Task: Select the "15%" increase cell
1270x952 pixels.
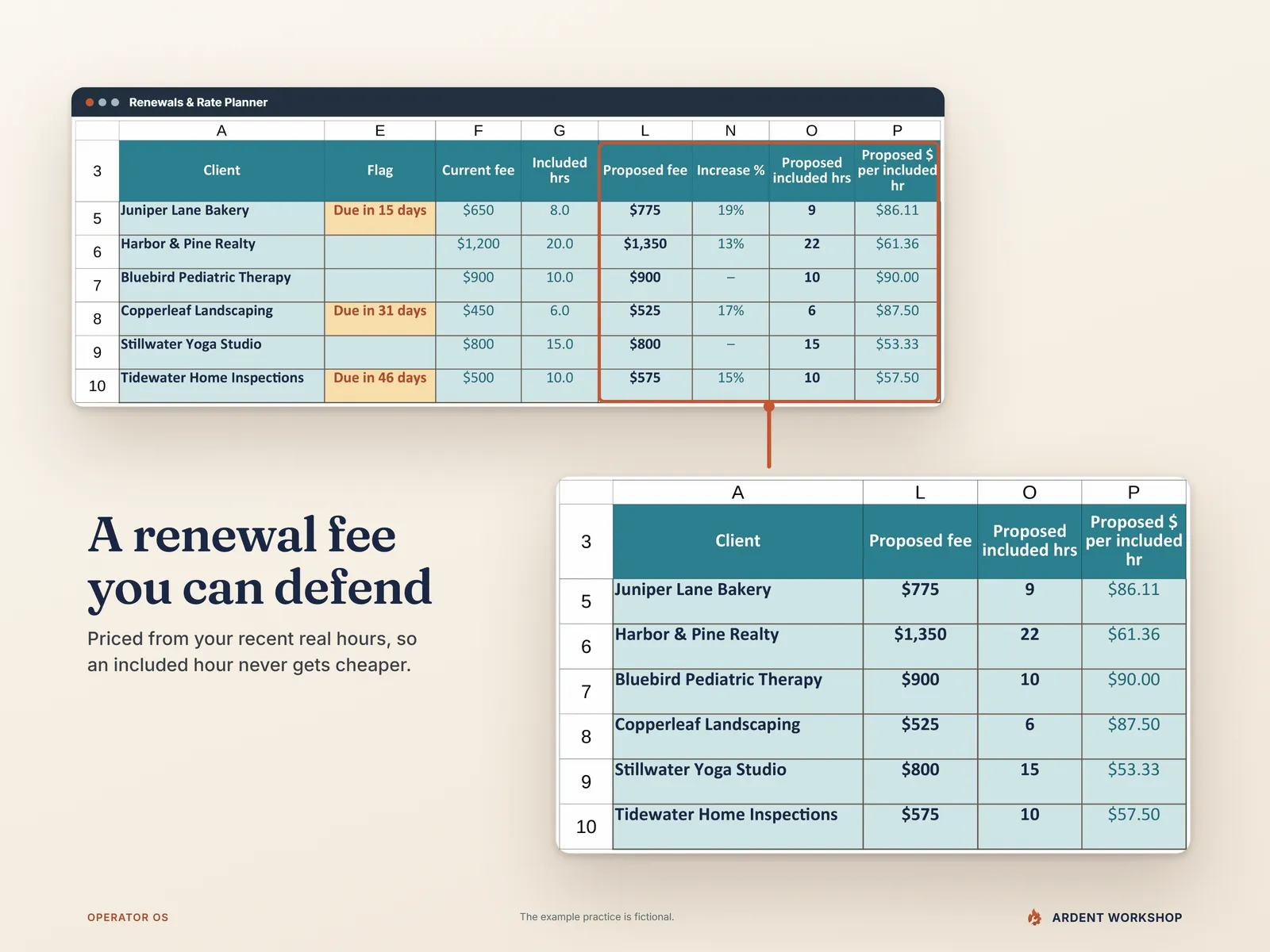Action: tap(730, 386)
